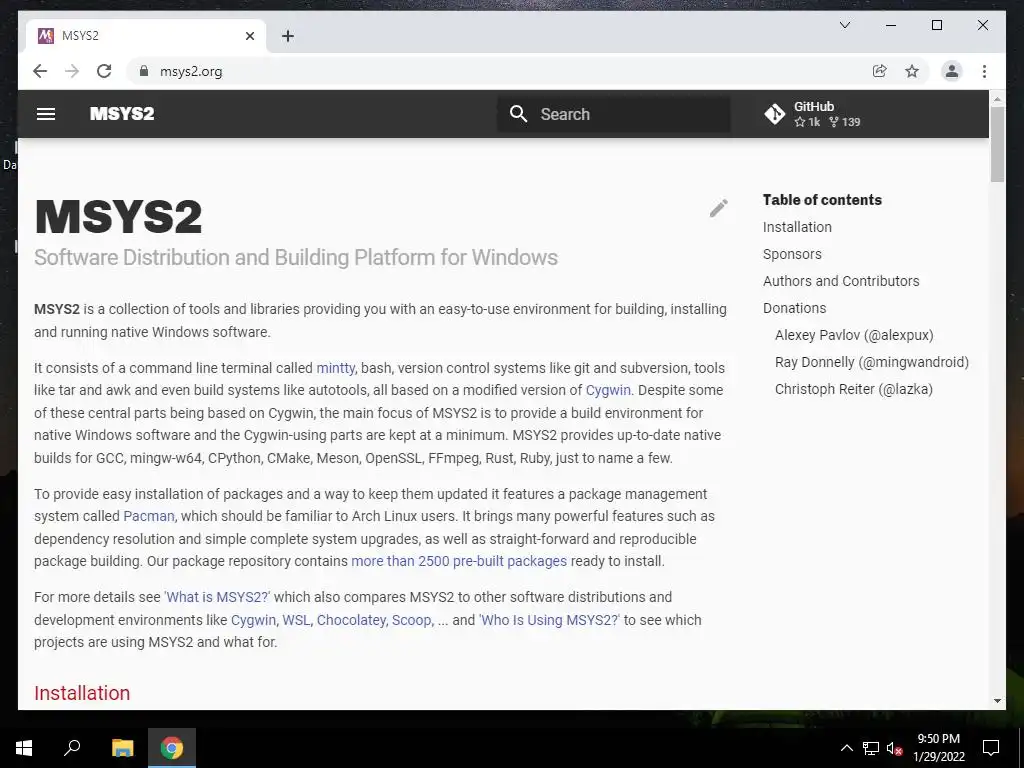Open Windows taskbar search

[72, 748]
